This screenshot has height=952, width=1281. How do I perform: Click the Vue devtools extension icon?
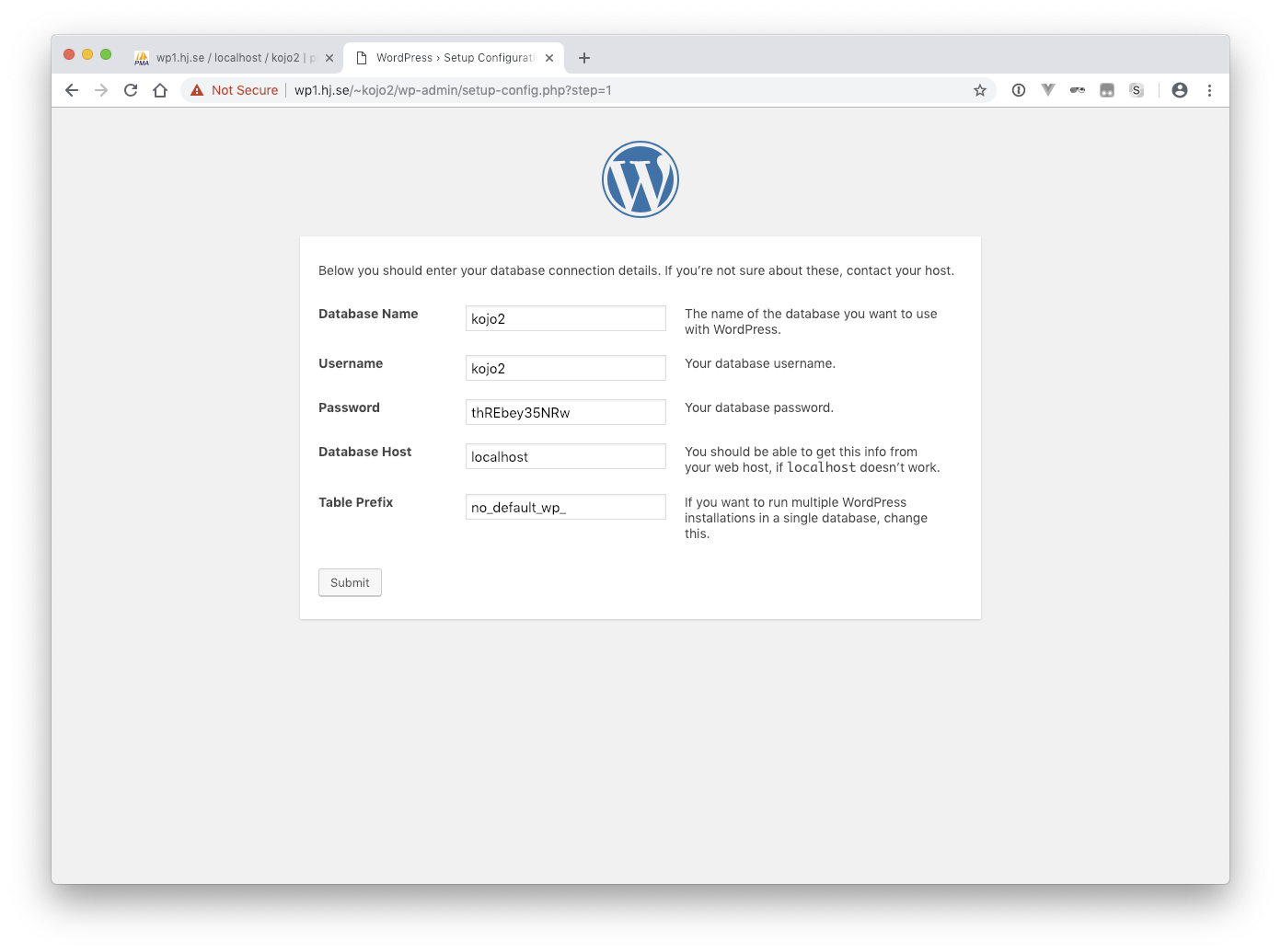click(x=1048, y=90)
